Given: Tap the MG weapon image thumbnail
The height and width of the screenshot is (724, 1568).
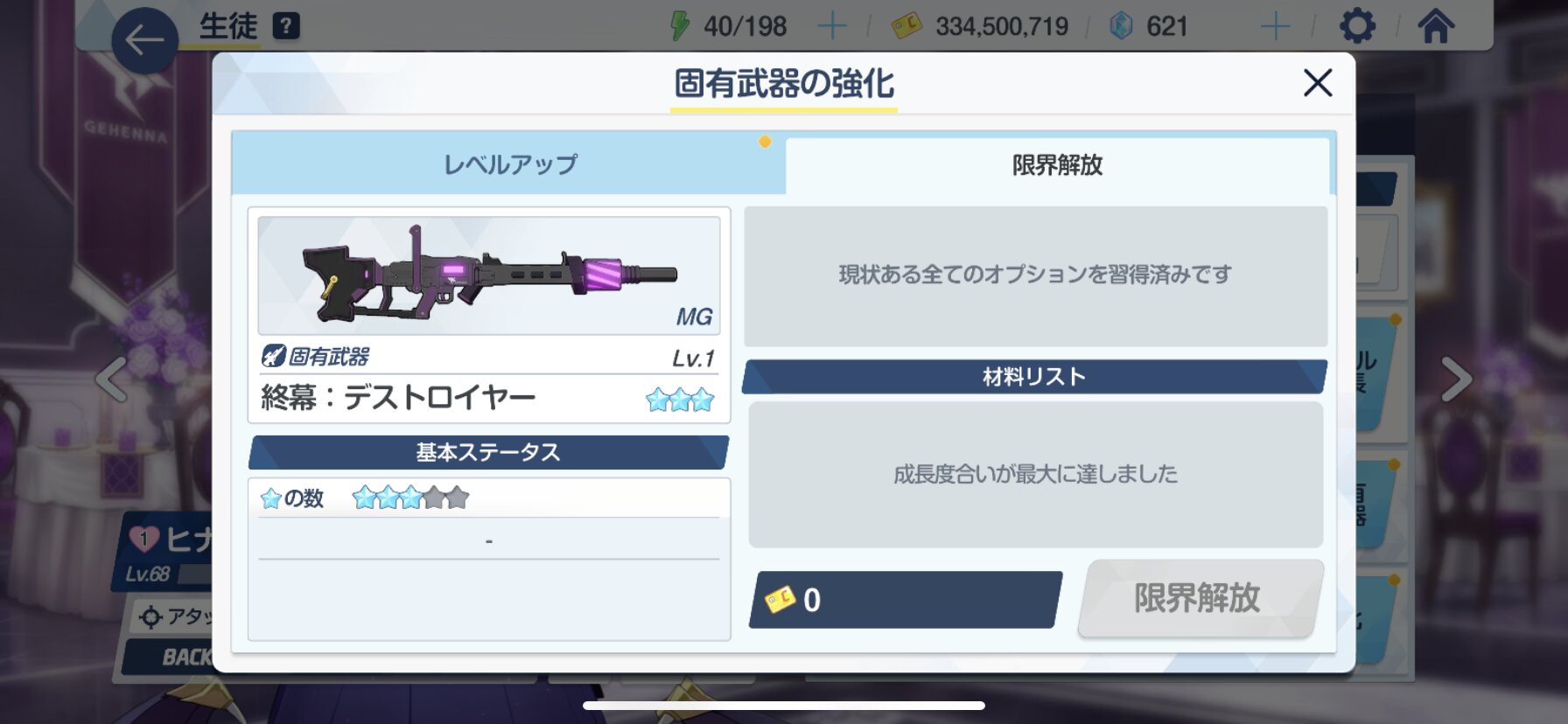Looking at the screenshot, I should (489, 275).
